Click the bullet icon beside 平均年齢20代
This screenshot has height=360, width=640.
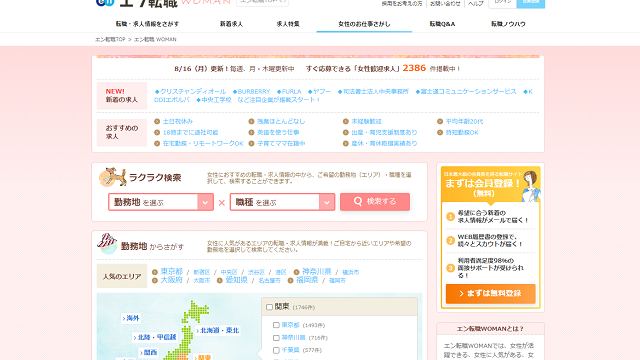click(x=440, y=121)
